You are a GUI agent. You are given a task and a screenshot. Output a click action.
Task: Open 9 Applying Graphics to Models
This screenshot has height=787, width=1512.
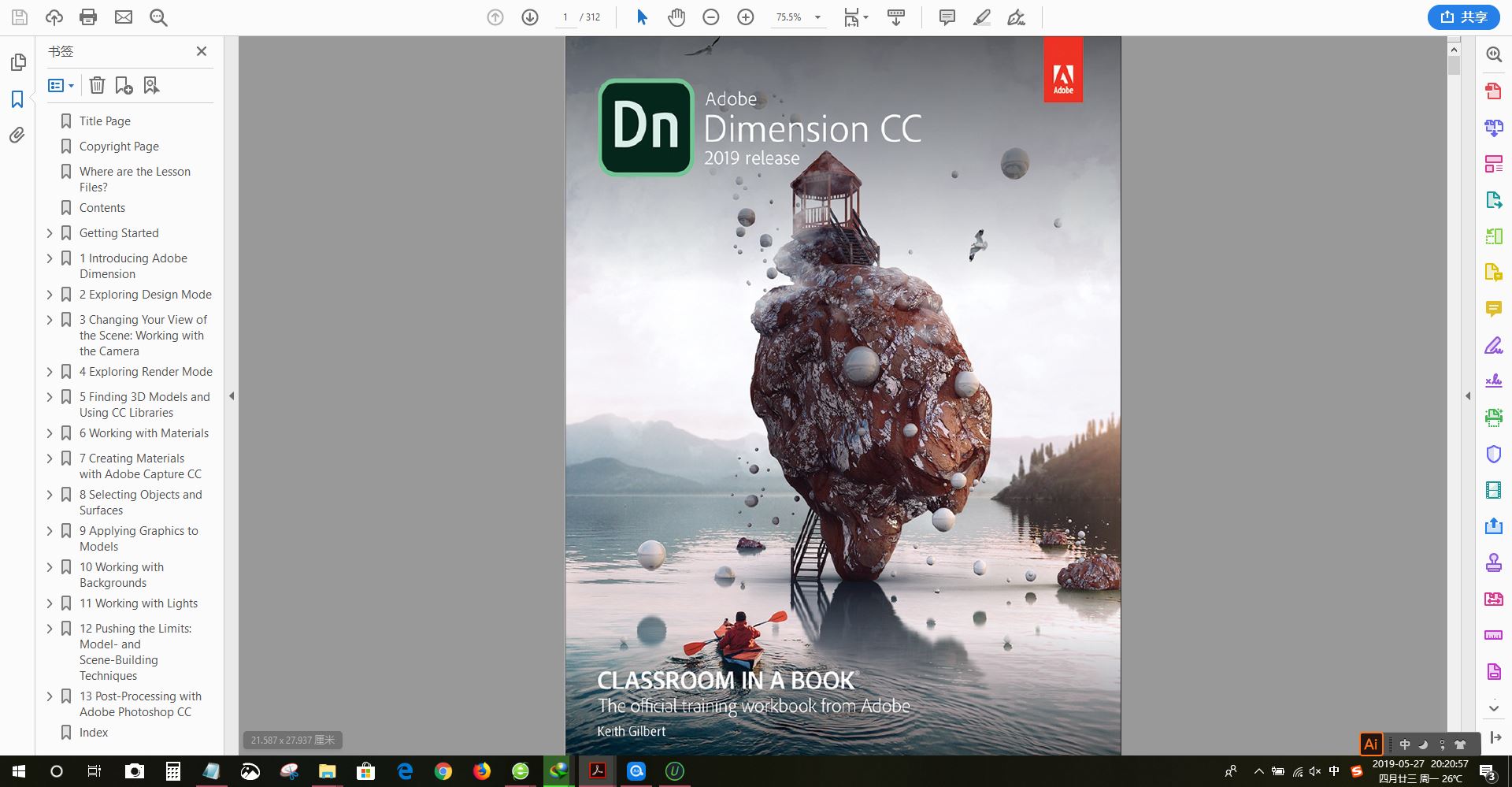click(139, 539)
